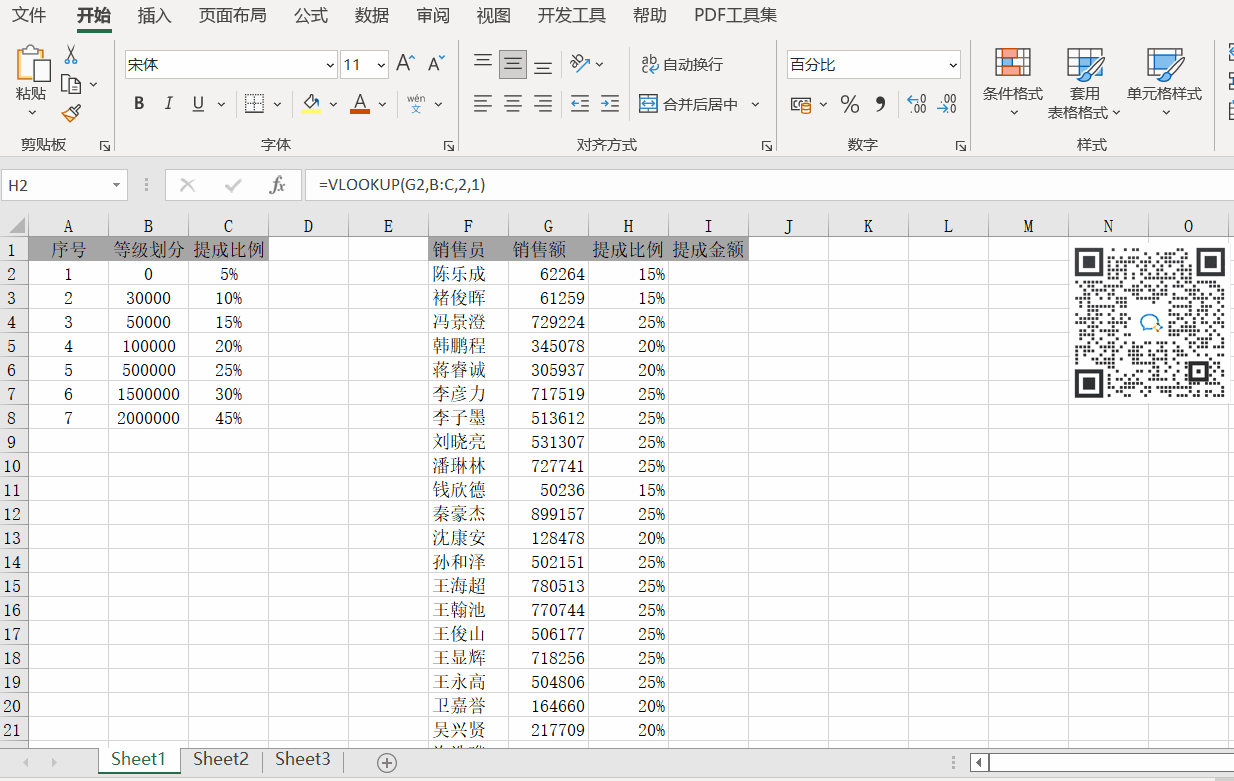
Task: Decrease font size with smaller A icon
Action: pos(436,64)
